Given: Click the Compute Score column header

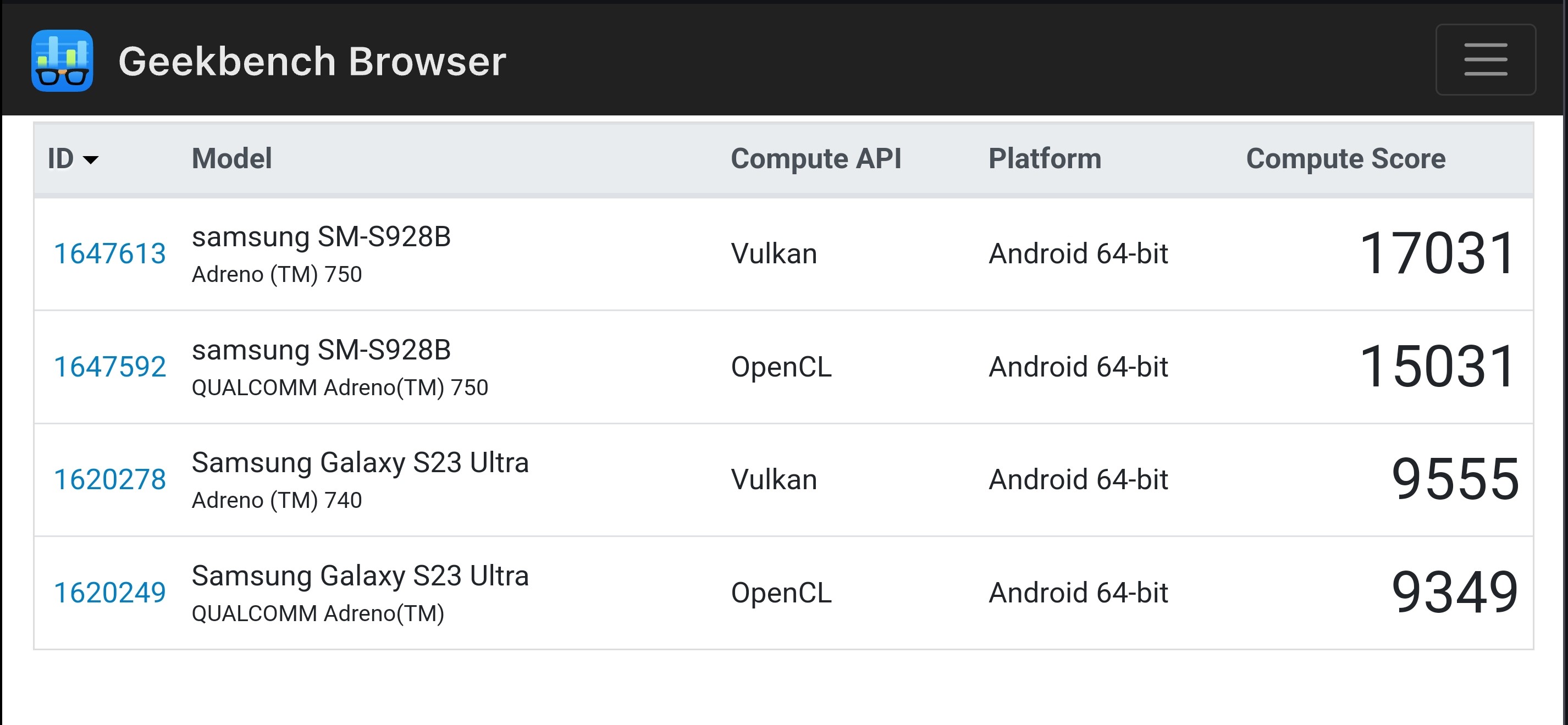Looking at the screenshot, I should (1345, 158).
